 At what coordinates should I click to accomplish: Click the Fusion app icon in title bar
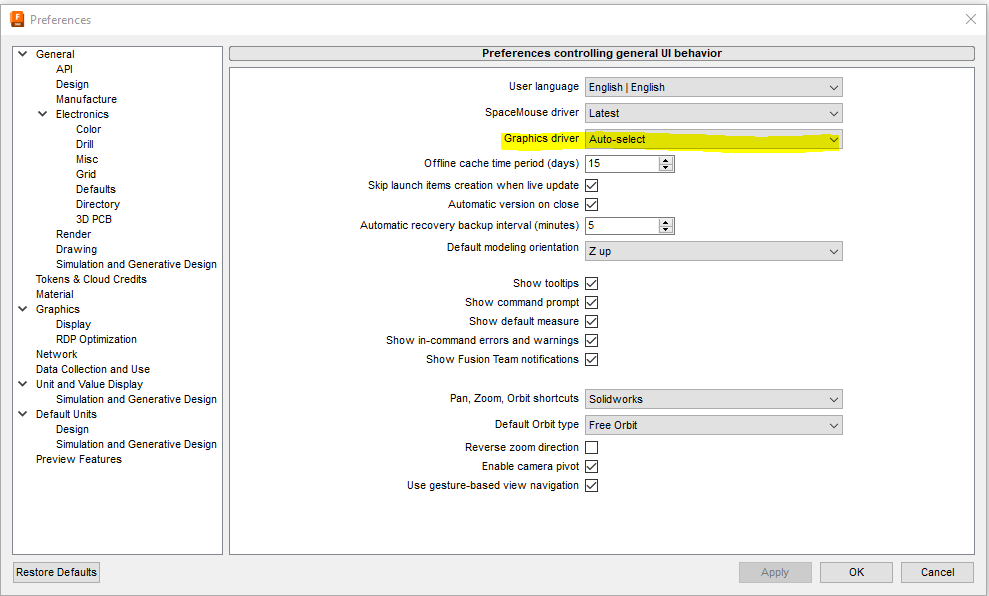(14, 18)
